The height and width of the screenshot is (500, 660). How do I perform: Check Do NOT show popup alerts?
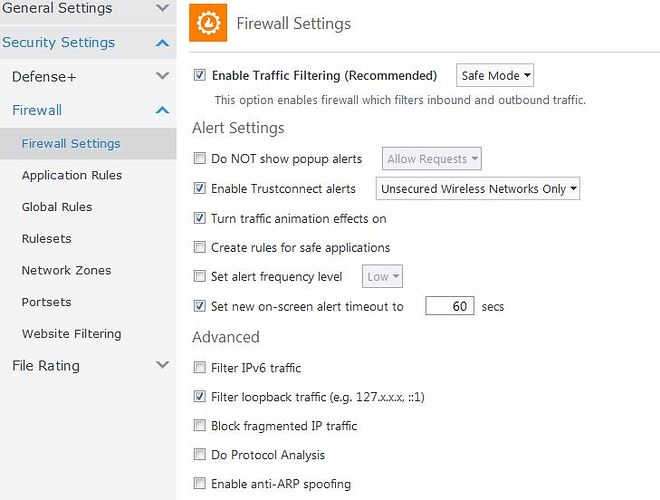click(200, 158)
